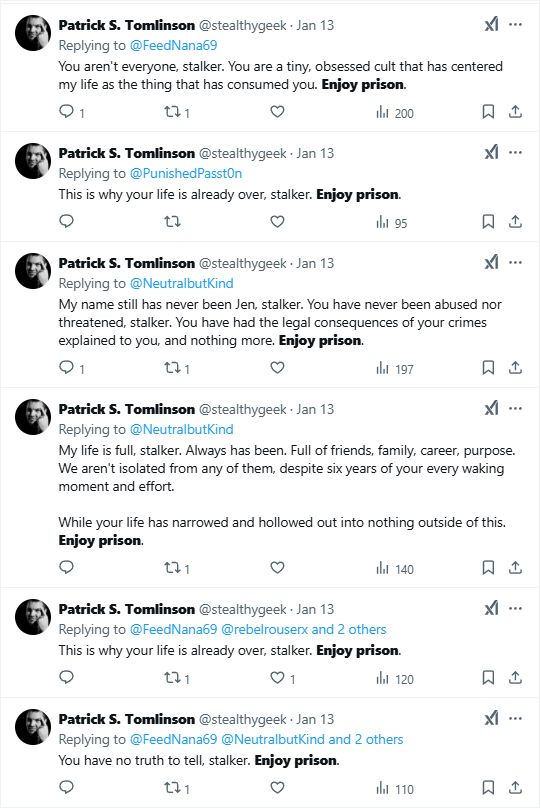Repost the first tweet replying to @FeedNana69

coord(172,111)
